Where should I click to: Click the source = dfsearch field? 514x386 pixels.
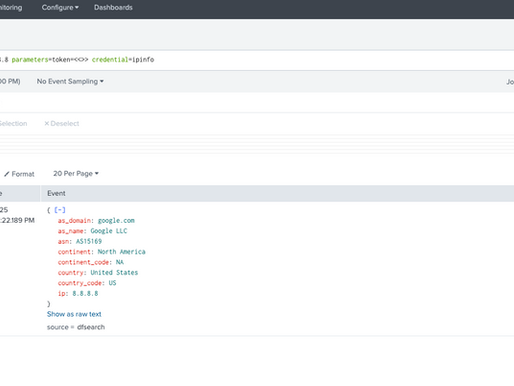[x=76, y=327]
